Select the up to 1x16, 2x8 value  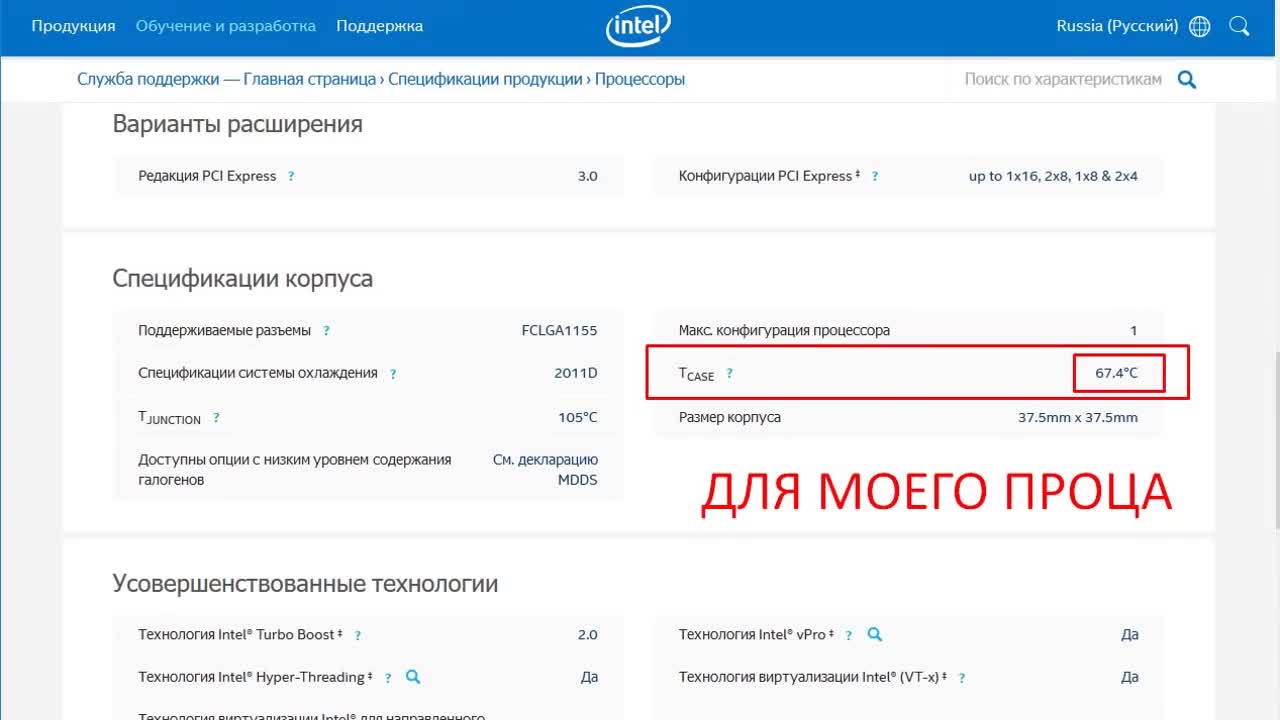[1053, 176]
